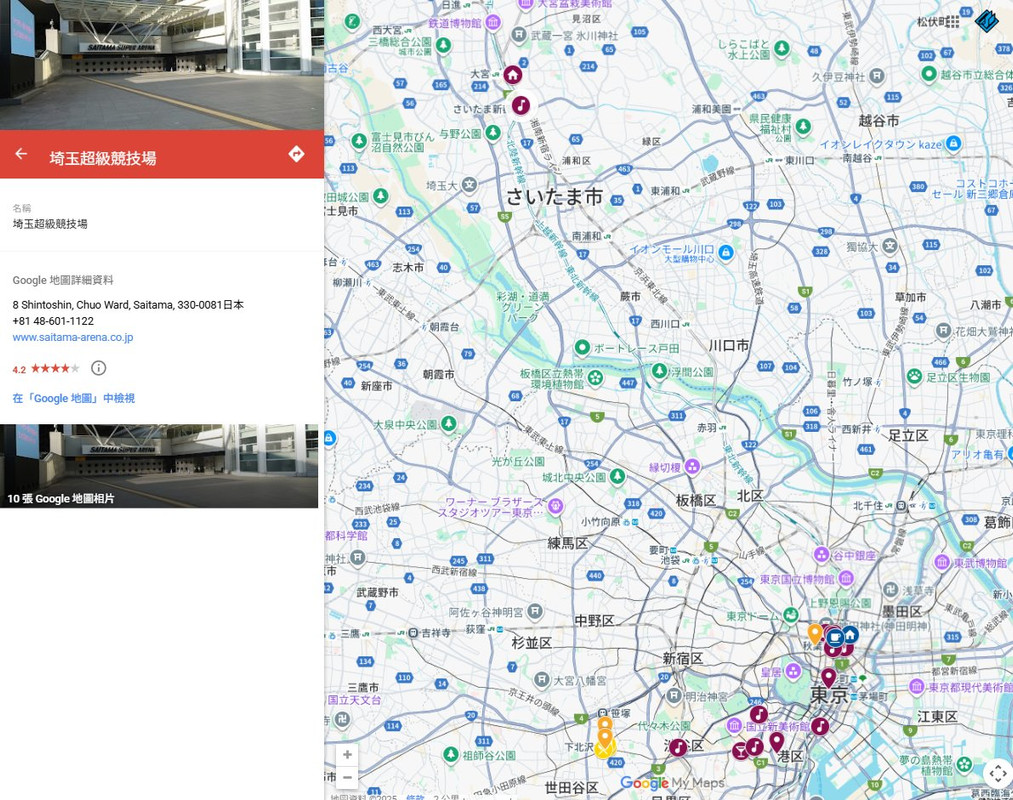Open 在「Google 地圖」中檢視 link

[74, 398]
